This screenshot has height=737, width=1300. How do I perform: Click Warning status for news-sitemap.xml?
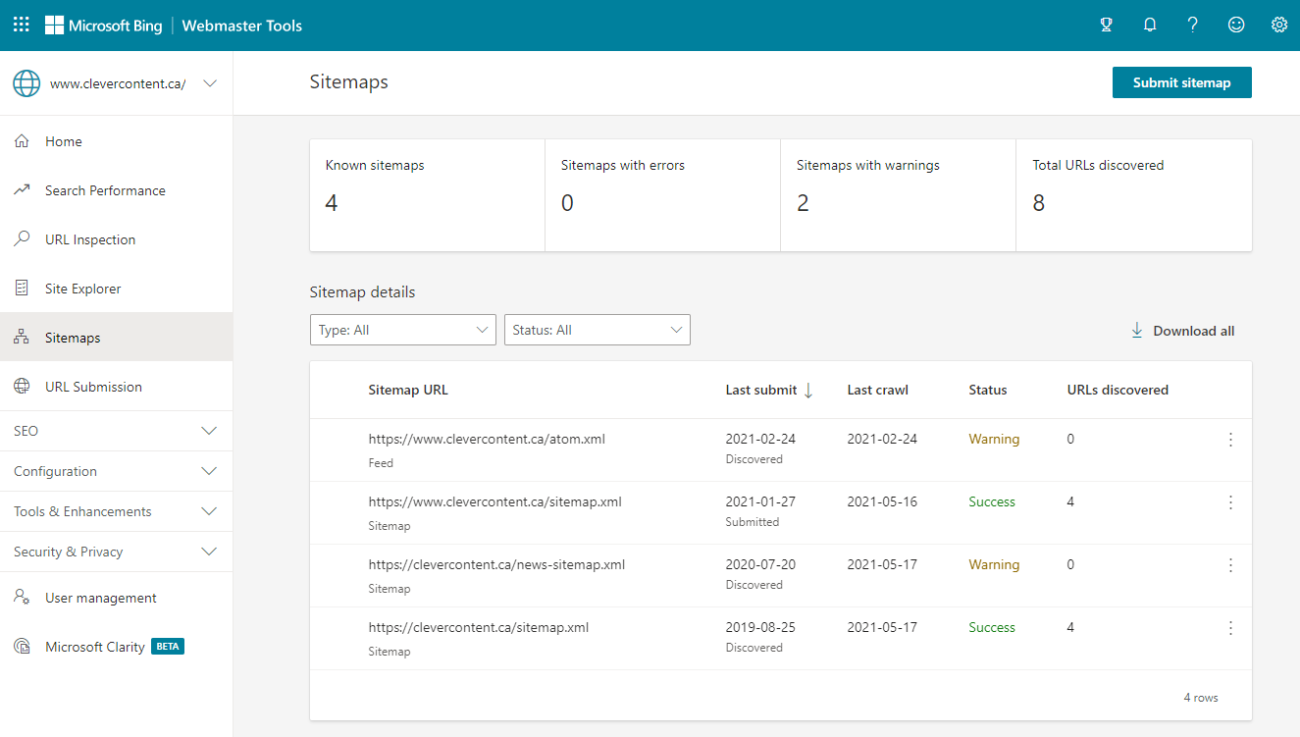994,565
